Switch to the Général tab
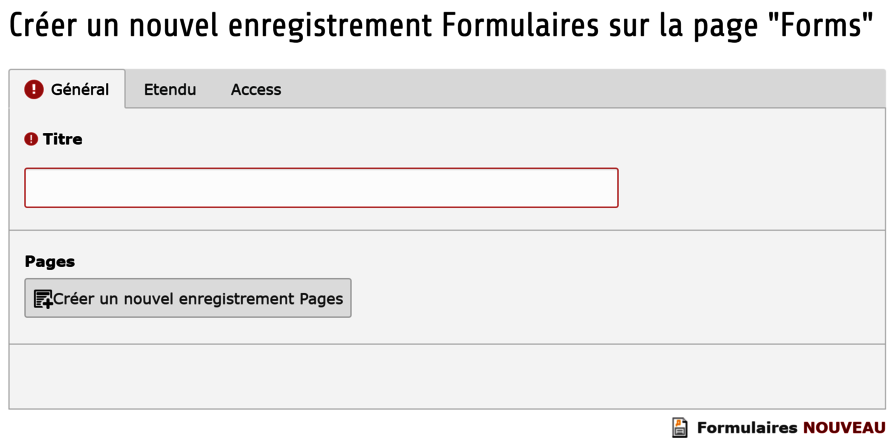 (67, 89)
